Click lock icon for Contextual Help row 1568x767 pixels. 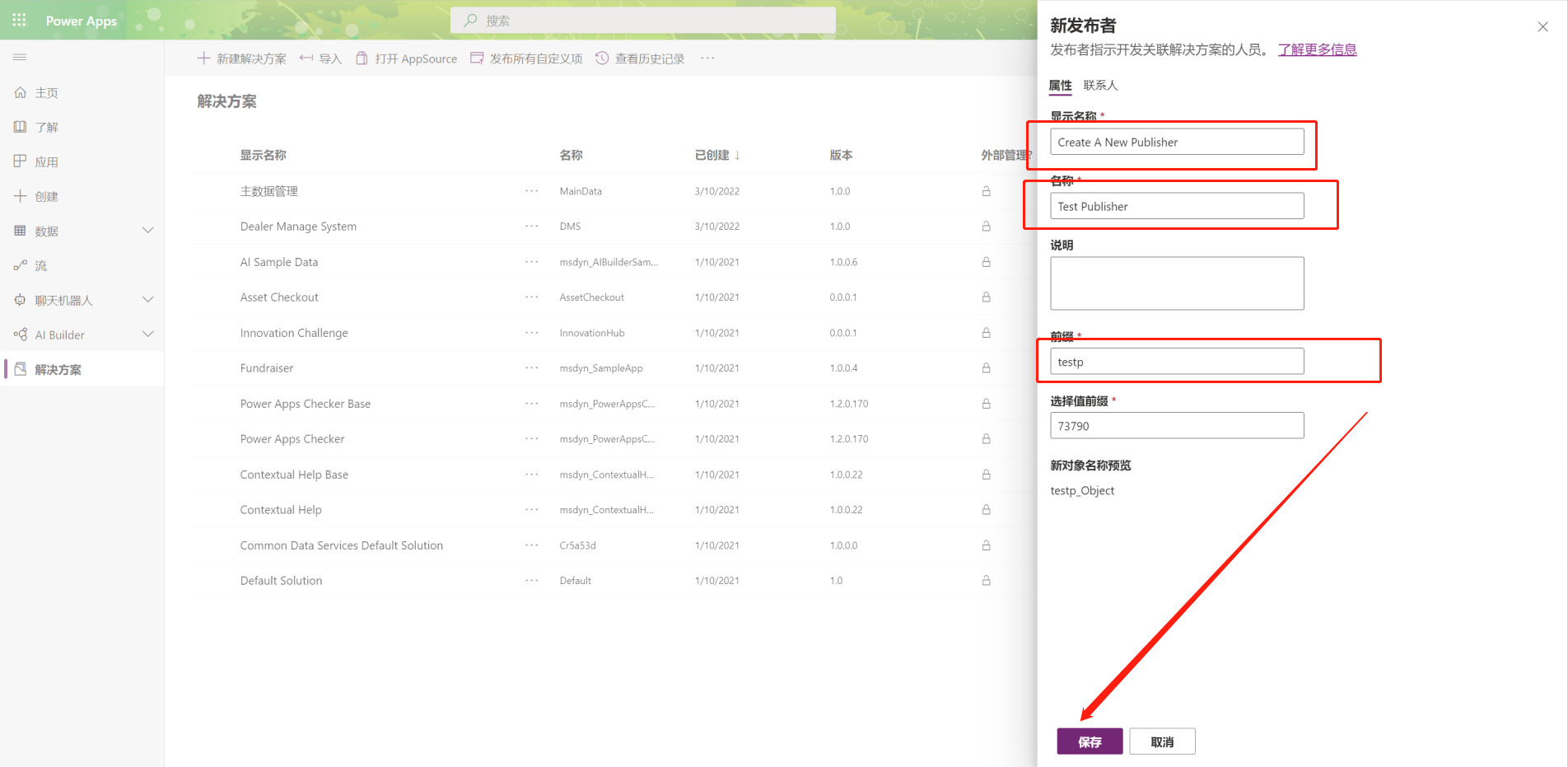986,510
